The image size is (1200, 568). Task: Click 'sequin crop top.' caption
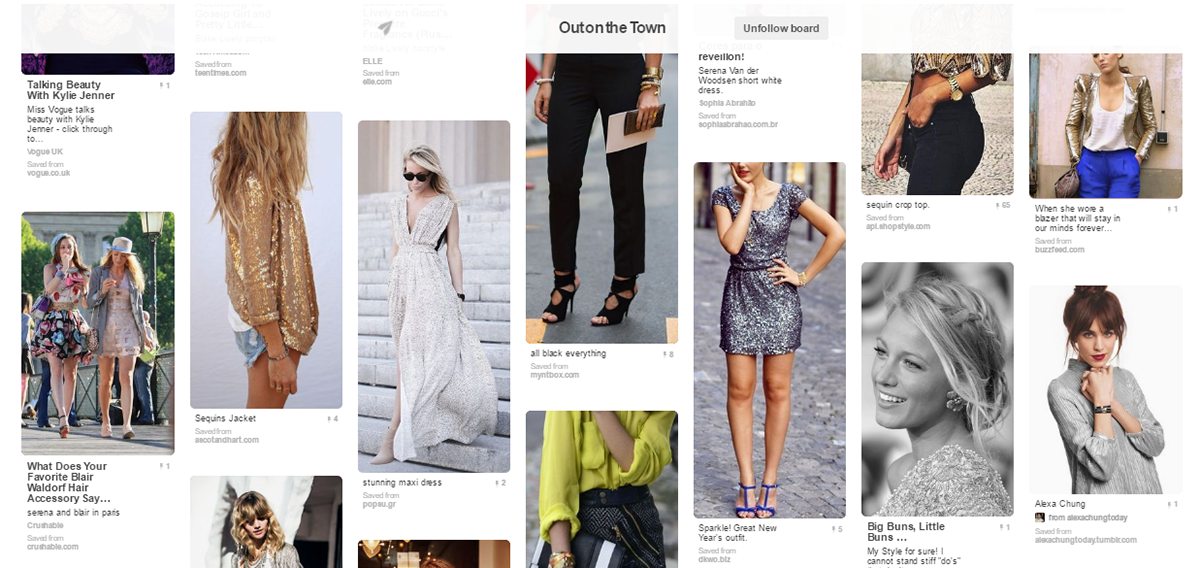pyautogui.click(x=898, y=205)
